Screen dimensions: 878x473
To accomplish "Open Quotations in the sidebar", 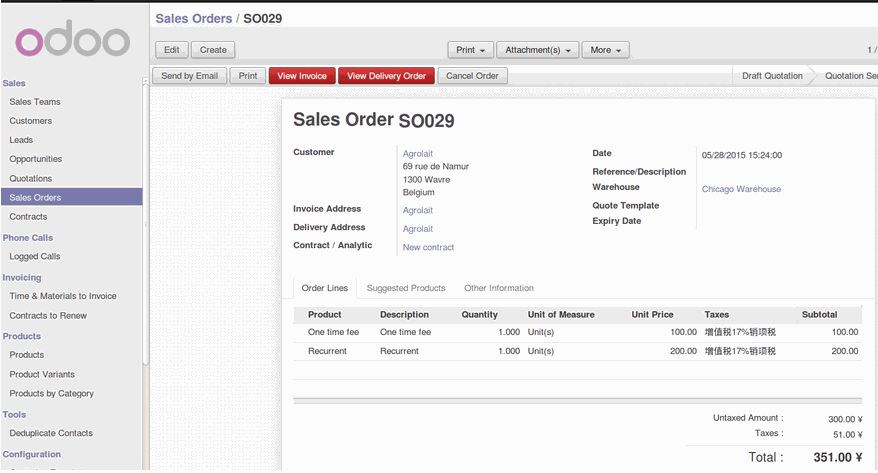I will click(31, 179).
